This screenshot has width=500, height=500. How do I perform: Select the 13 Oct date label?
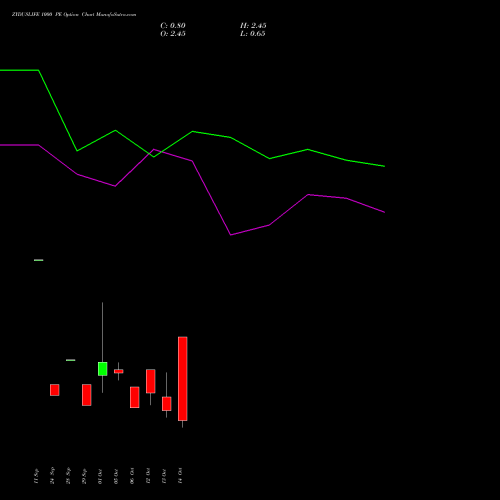click(164, 476)
